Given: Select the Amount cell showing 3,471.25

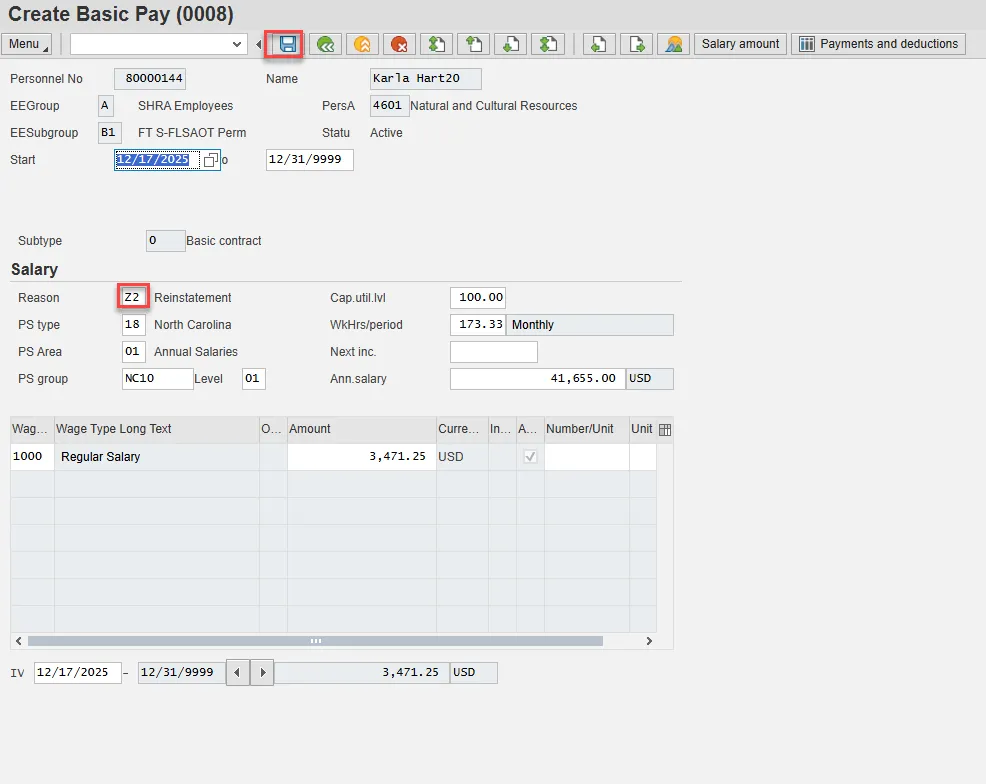Looking at the screenshot, I should [x=361, y=457].
